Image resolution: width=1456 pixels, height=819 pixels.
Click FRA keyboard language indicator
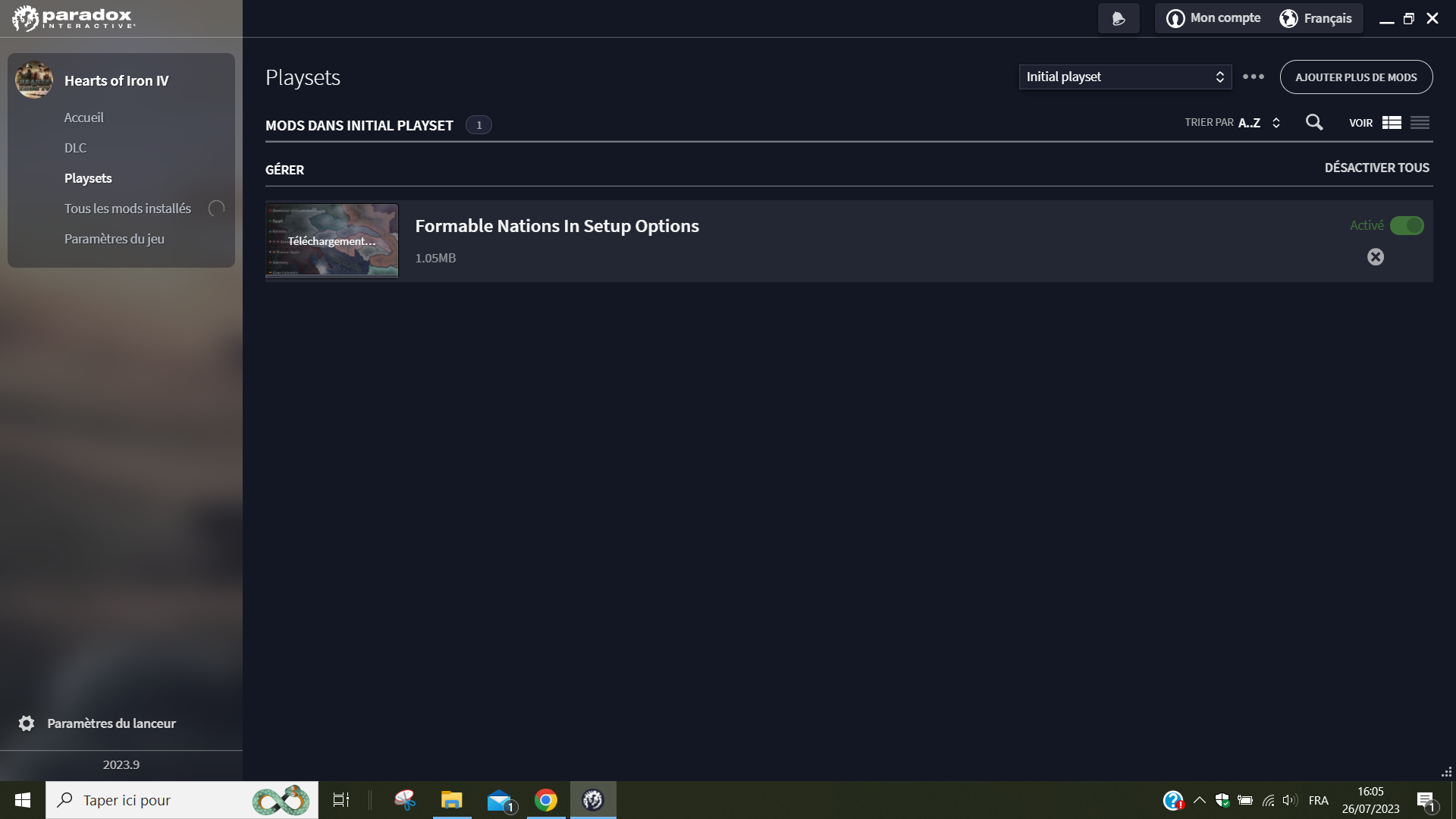pyautogui.click(x=1319, y=800)
